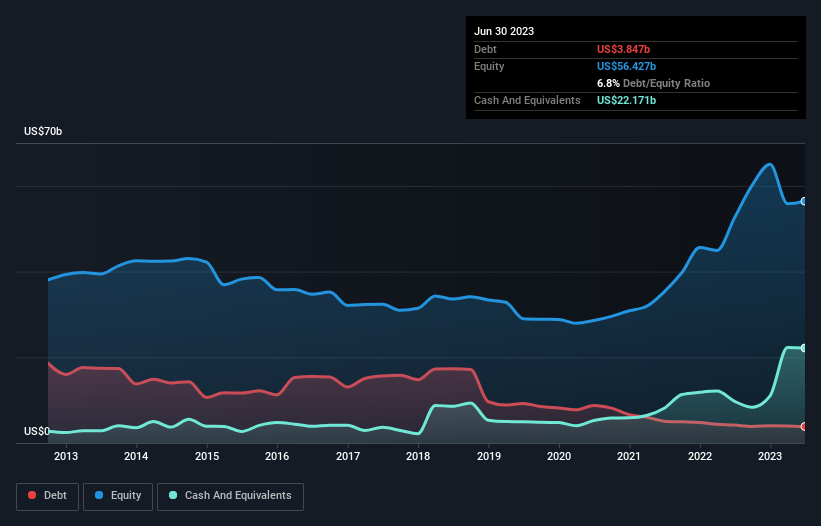Click the Equity row label in tooltip
Image resolution: width=821 pixels, height=526 pixels.
tap(489, 66)
